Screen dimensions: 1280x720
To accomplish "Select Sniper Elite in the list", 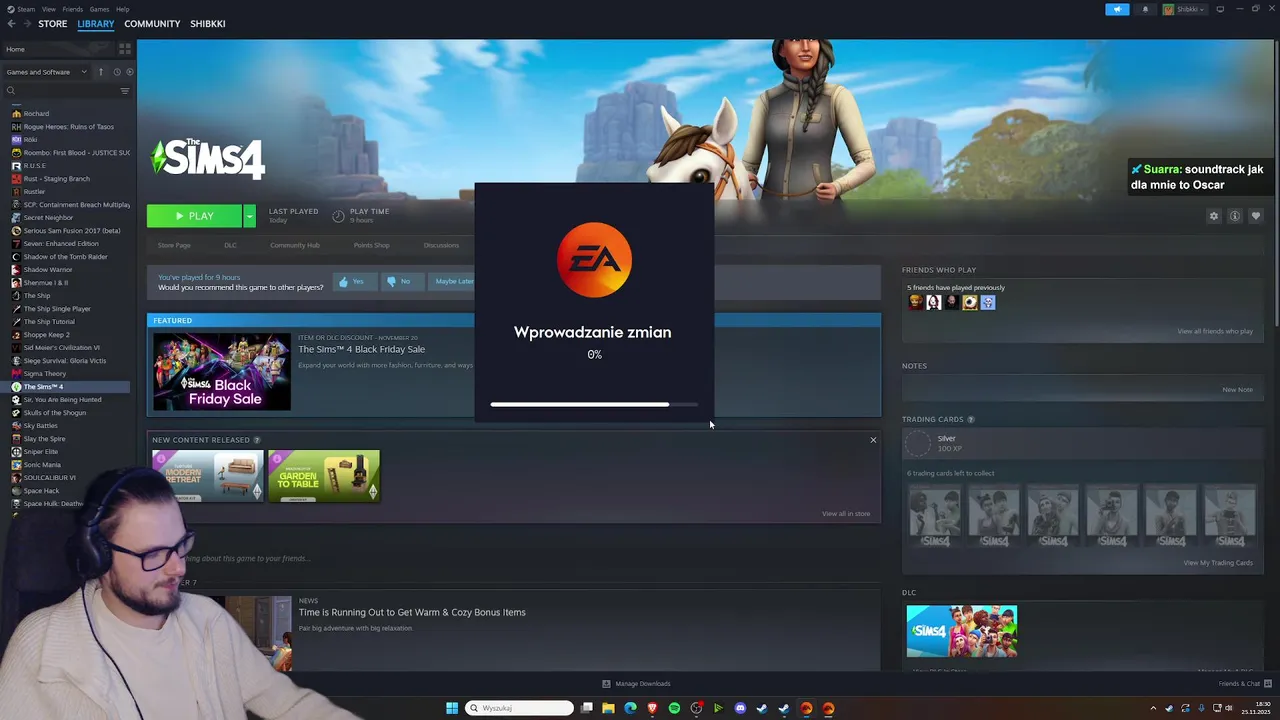I will tap(41, 452).
